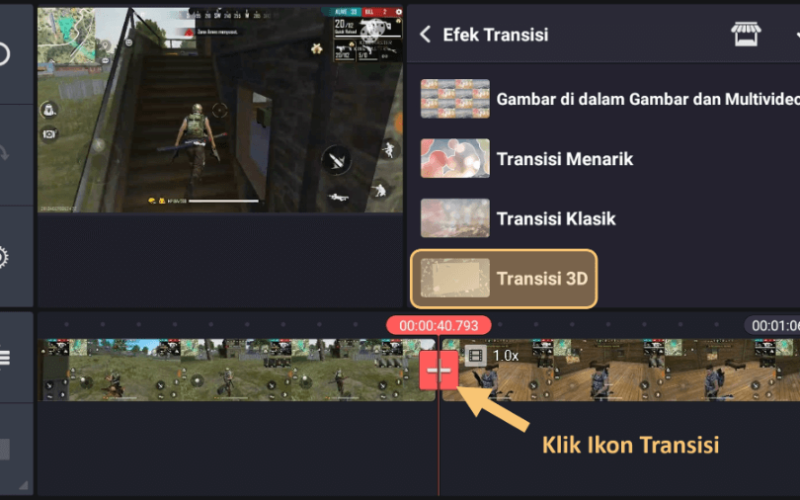This screenshot has height=500, width=800.
Task: Click the circular button at sidebar top
Action: (3, 54)
